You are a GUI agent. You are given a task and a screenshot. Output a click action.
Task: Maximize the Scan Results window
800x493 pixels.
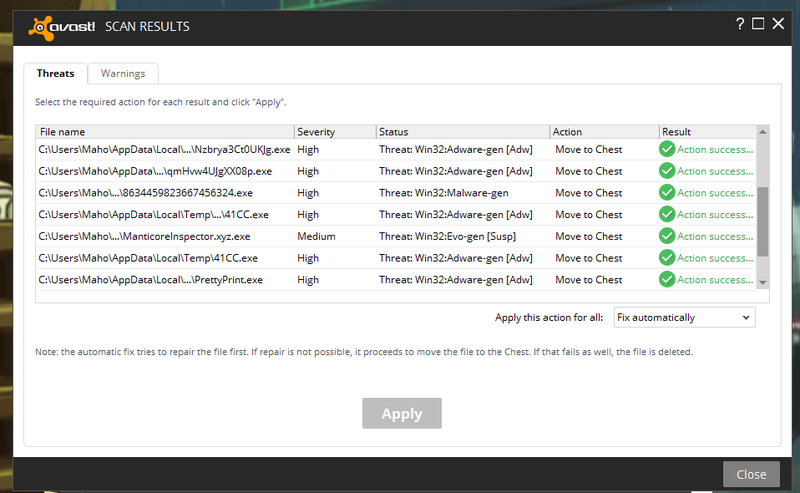pyautogui.click(x=758, y=23)
